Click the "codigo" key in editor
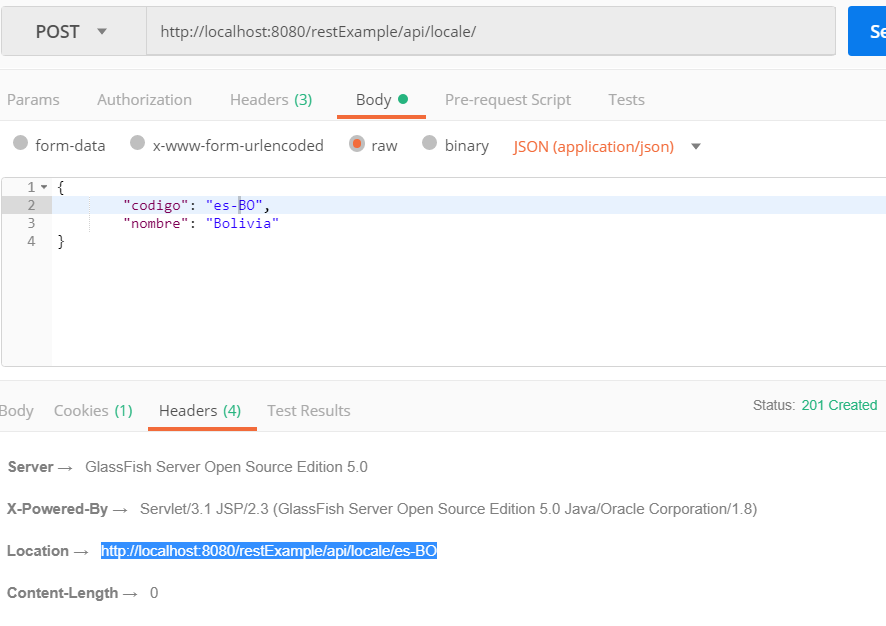 [x=155, y=205]
